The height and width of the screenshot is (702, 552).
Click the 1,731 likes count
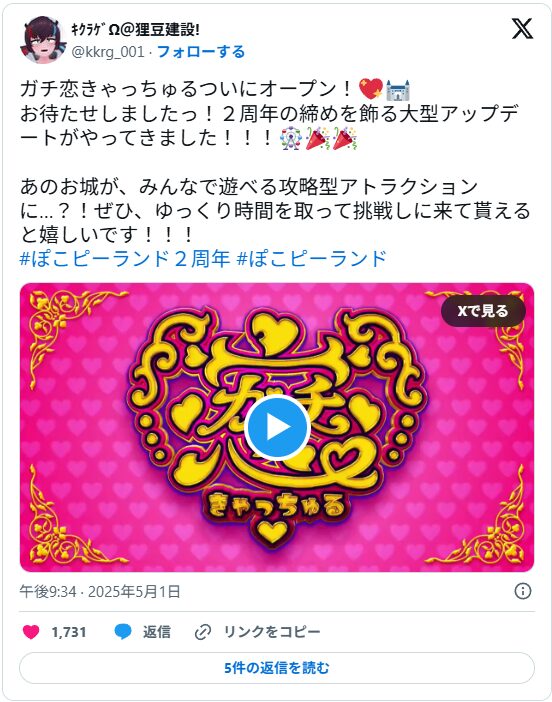click(68, 632)
